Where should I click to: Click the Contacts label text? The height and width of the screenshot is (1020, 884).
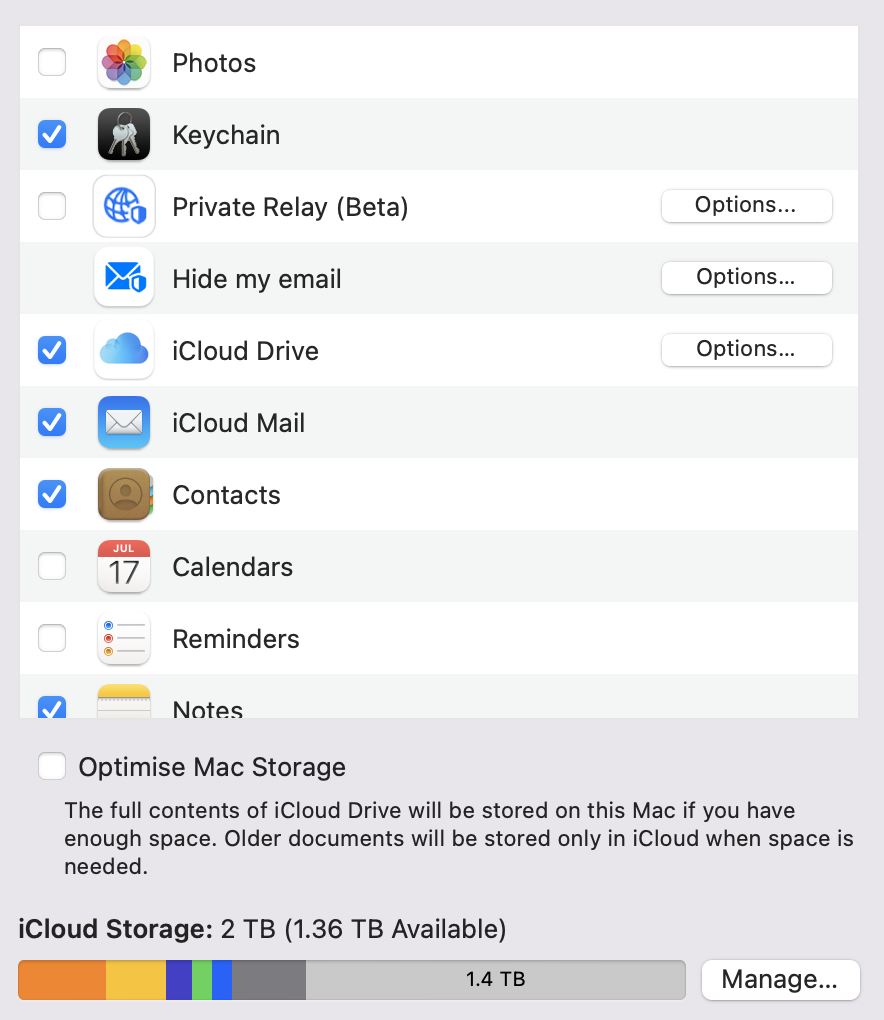click(x=226, y=495)
